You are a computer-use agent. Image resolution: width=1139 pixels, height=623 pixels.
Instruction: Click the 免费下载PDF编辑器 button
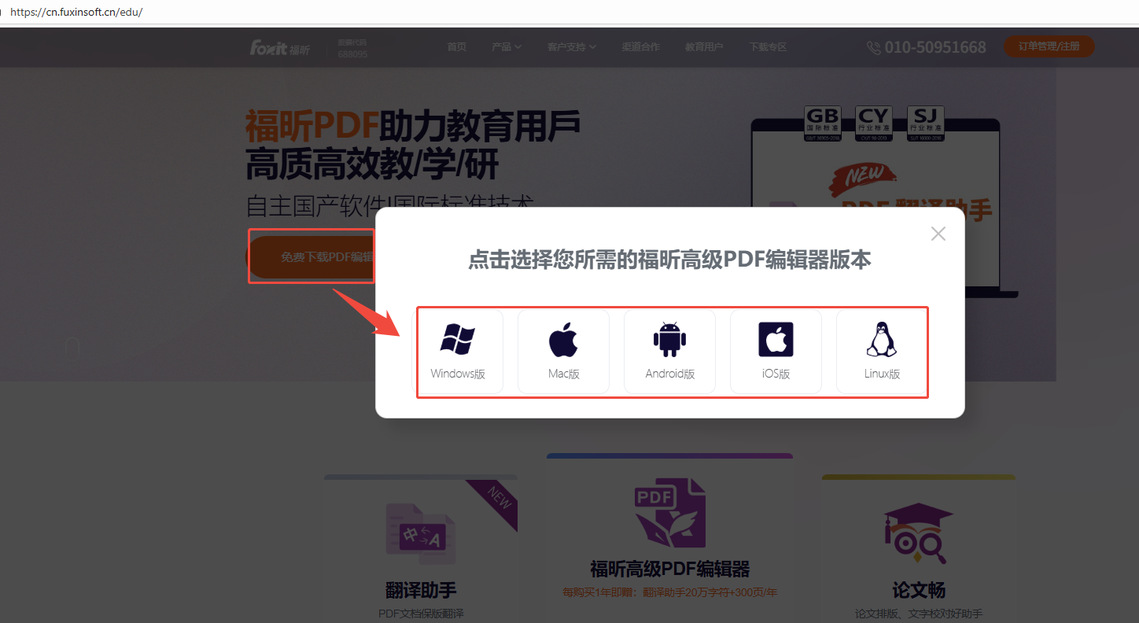coord(310,256)
